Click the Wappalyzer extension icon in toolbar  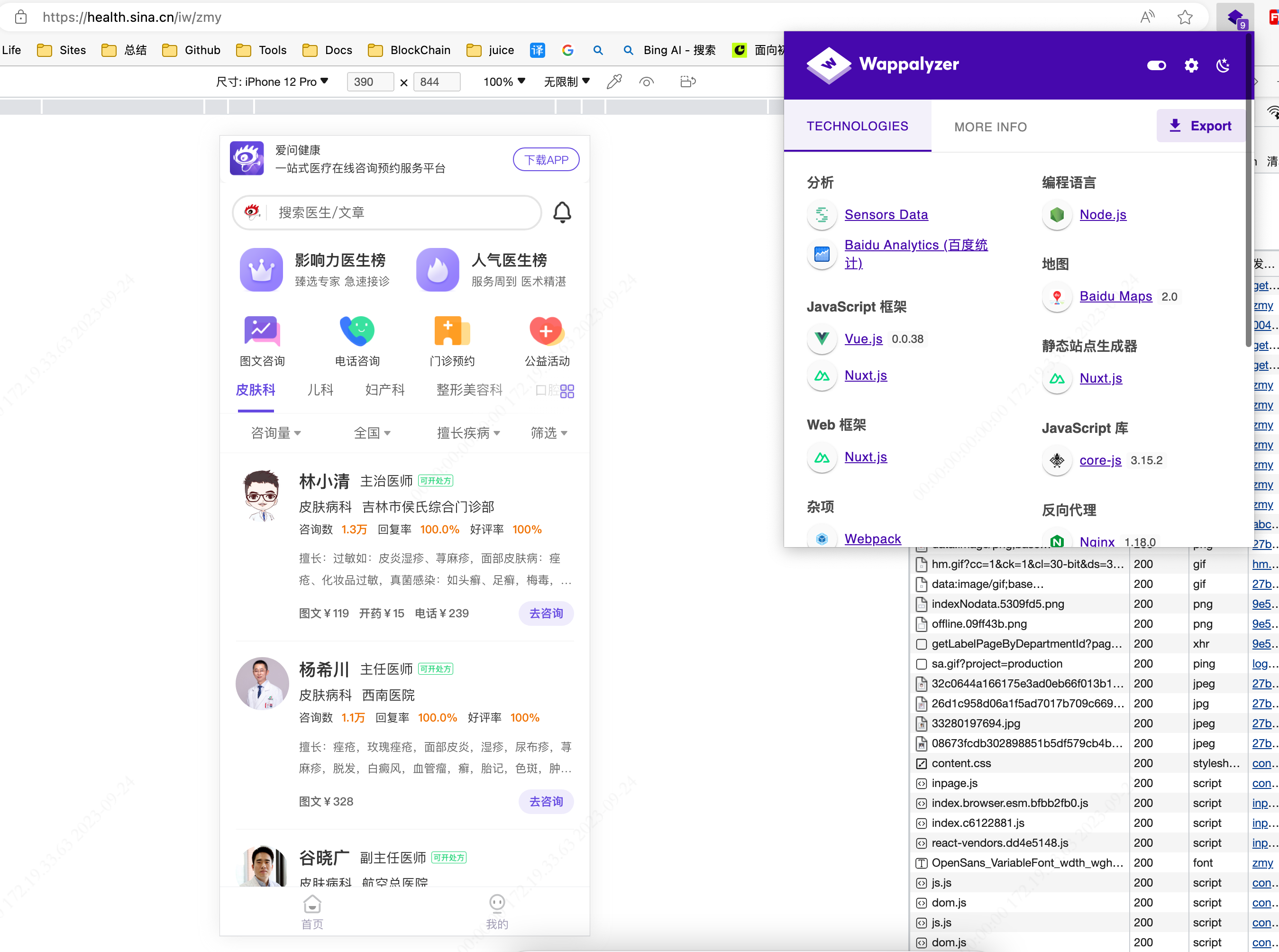pyautogui.click(x=1236, y=18)
